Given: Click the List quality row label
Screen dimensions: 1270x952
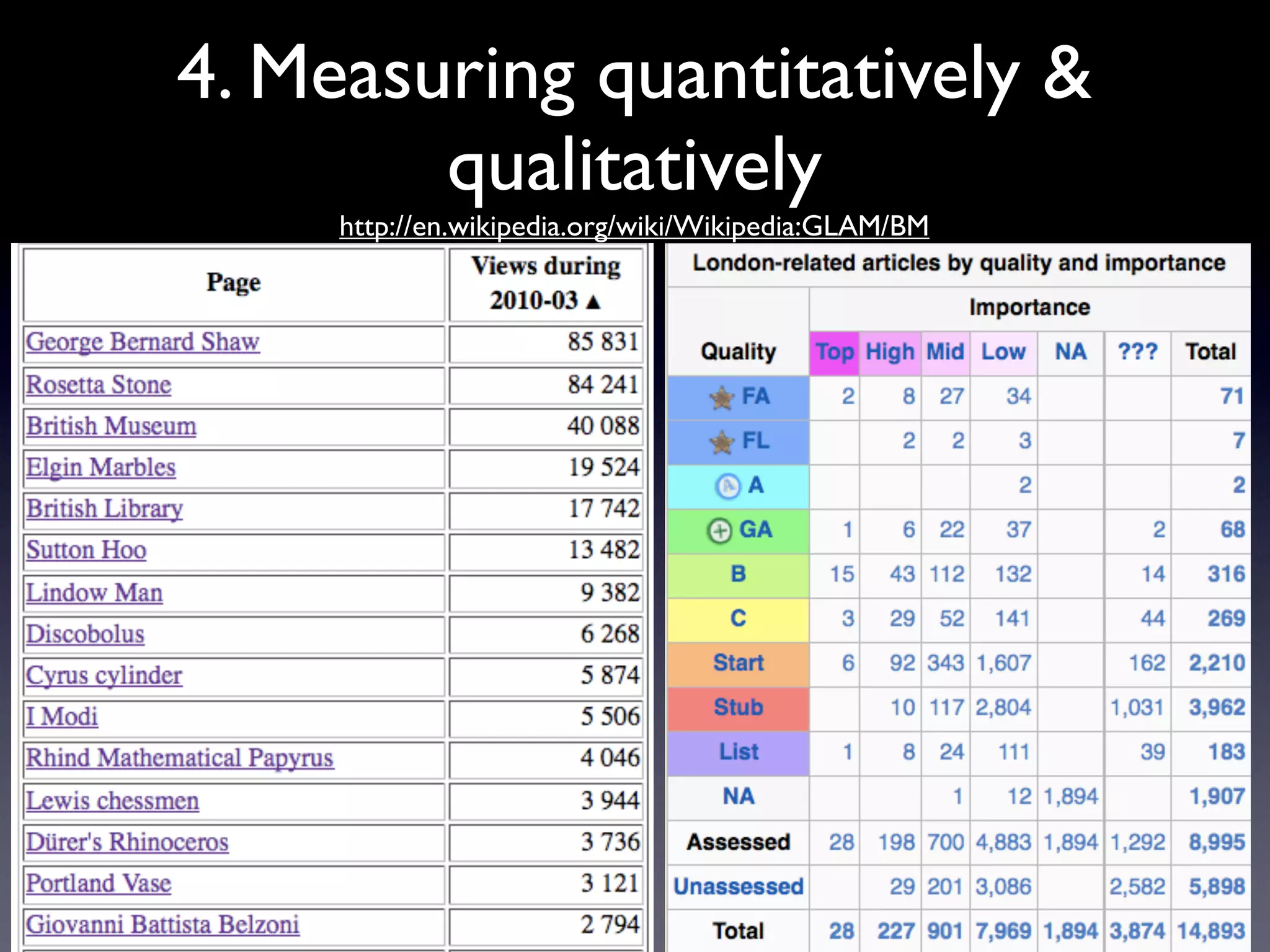Looking at the screenshot, I should click(x=739, y=752).
